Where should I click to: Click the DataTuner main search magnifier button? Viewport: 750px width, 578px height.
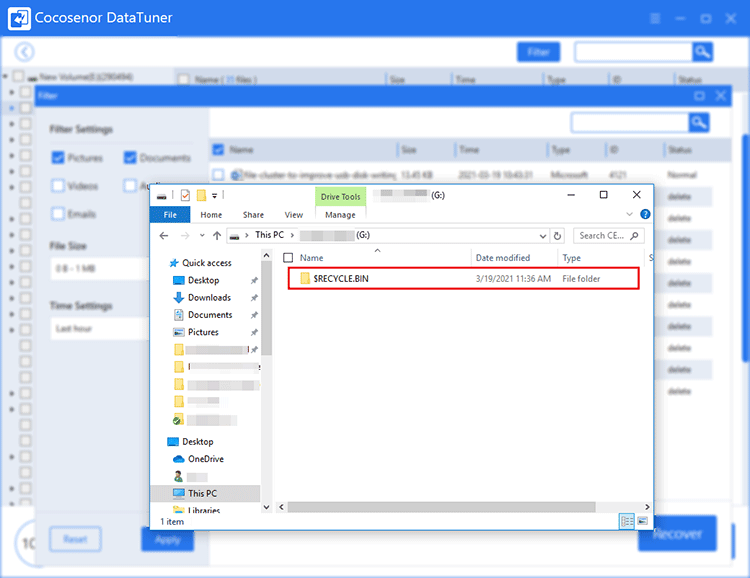coord(702,52)
